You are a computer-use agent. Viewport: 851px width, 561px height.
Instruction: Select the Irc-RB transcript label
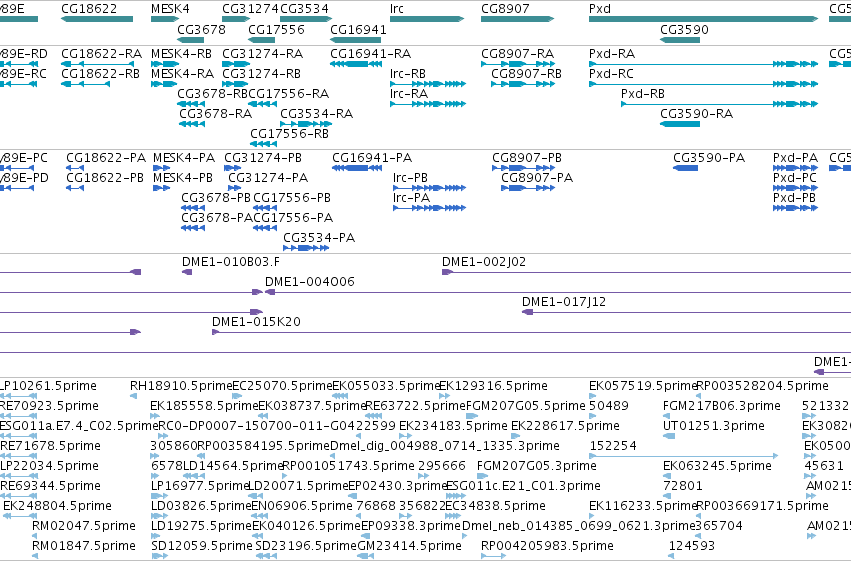click(408, 74)
